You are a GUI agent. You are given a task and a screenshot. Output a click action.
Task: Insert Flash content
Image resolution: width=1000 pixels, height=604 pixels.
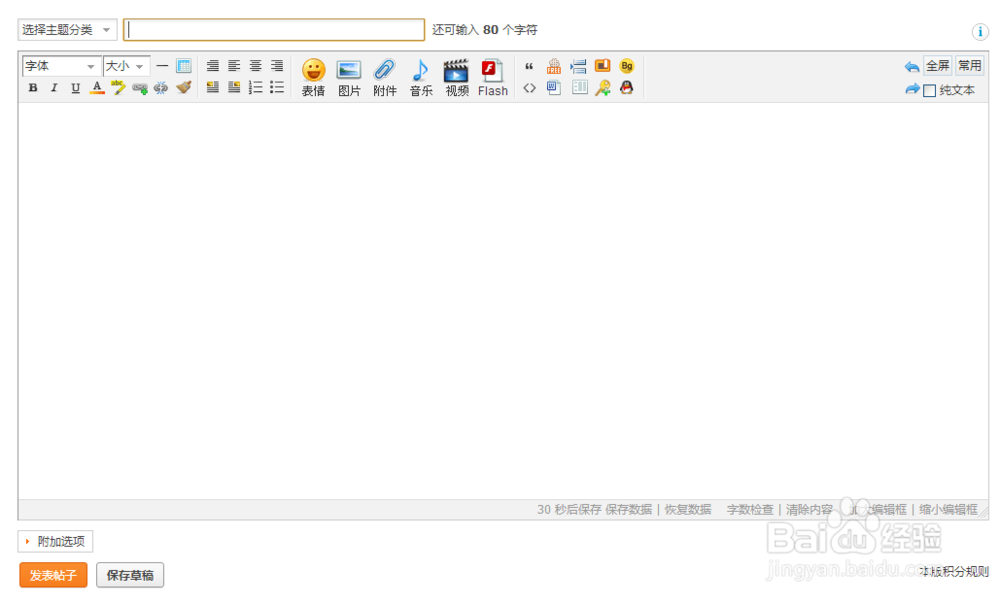tap(493, 78)
